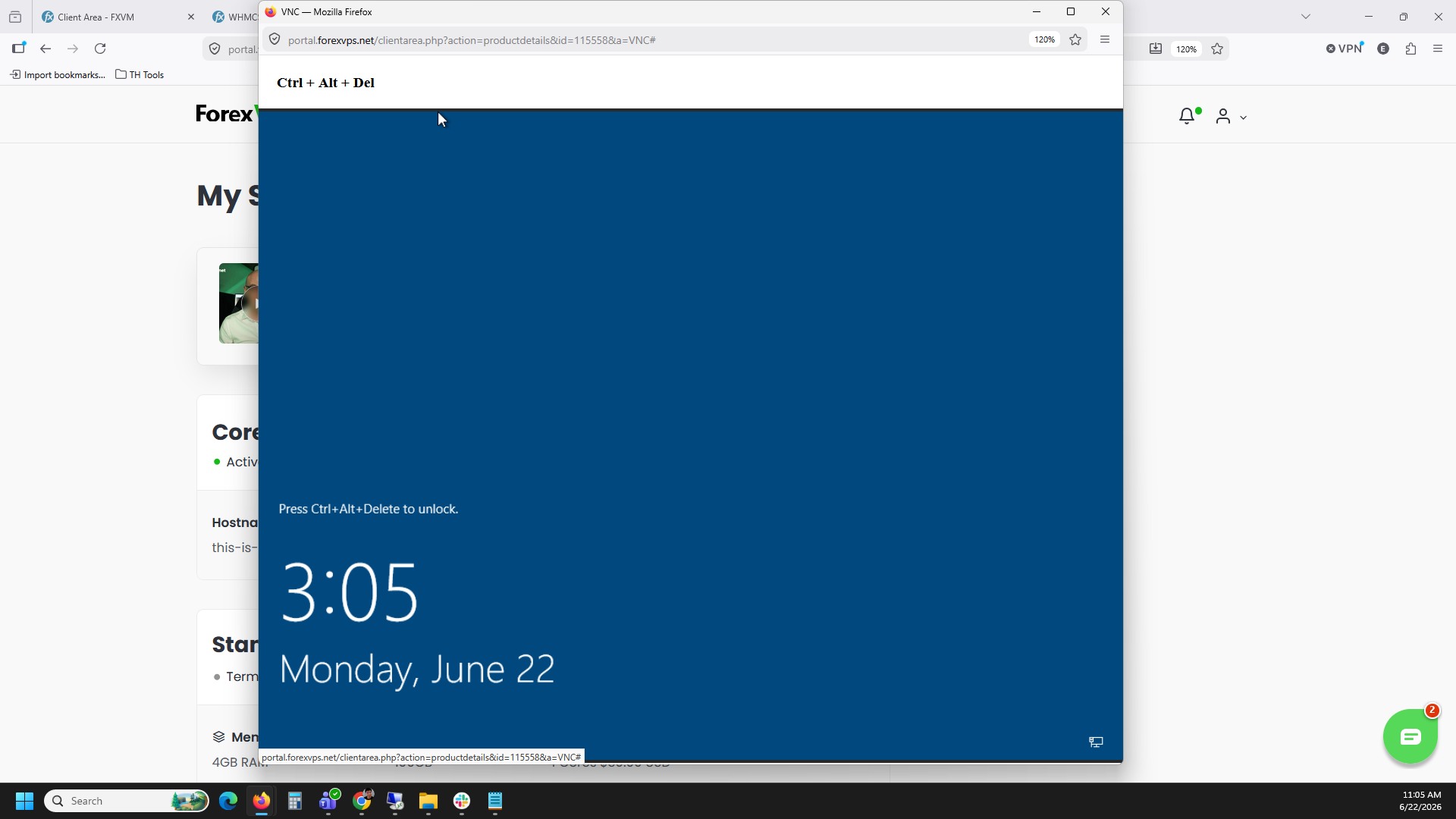Bookmark the main browser page with star
Screen dimensions: 1456x819
[x=1217, y=49]
